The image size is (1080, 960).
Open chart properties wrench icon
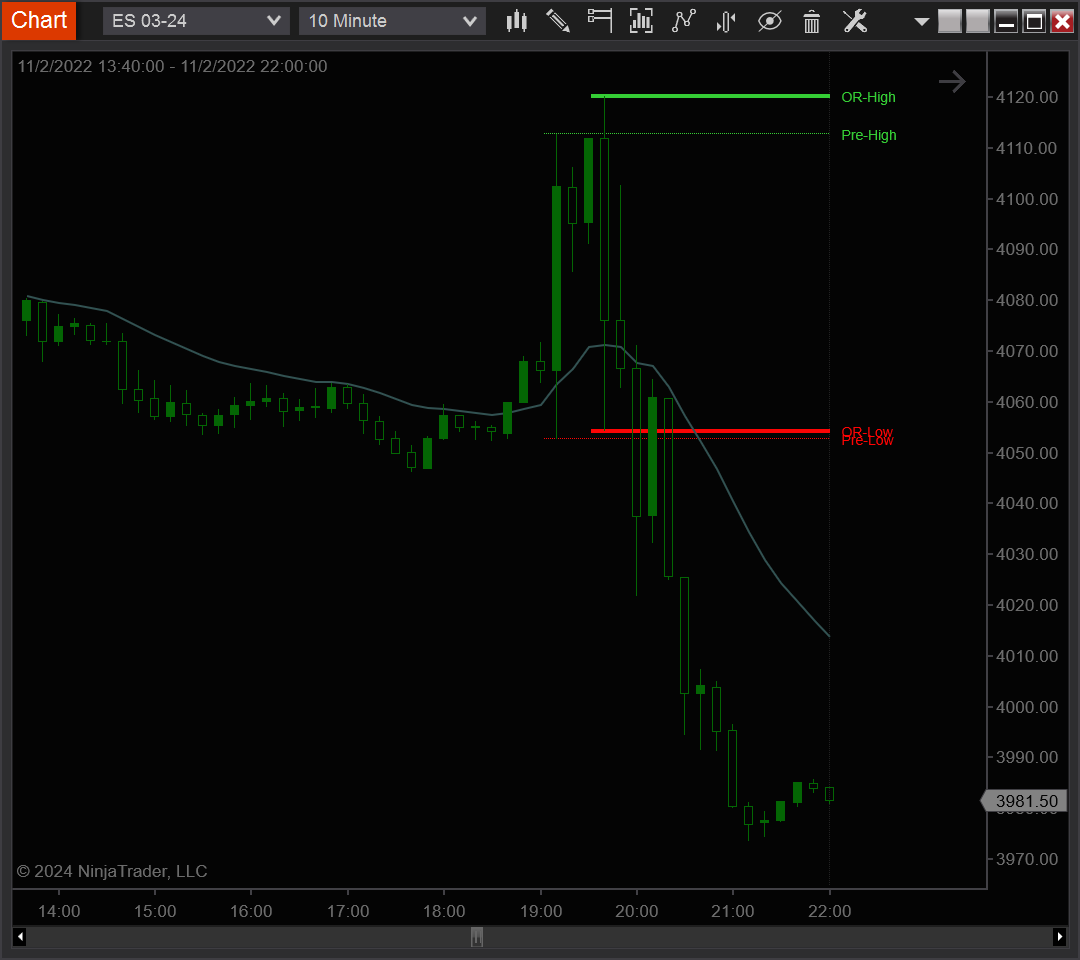pyautogui.click(x=855, y=21)
